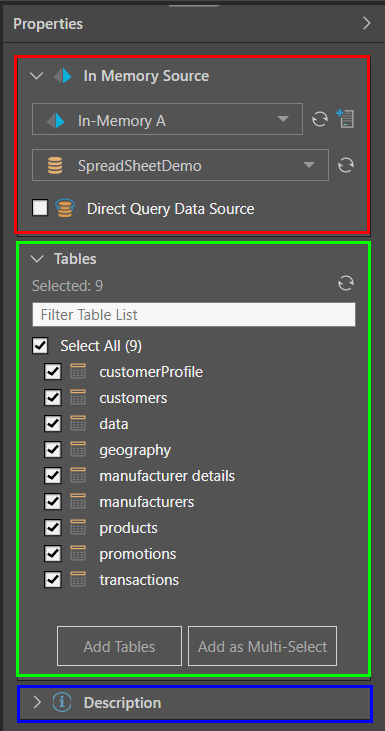The image size is (385, 731).
Task: Open the In-Memory A server dropdown
Action: (x=167, y=119)
